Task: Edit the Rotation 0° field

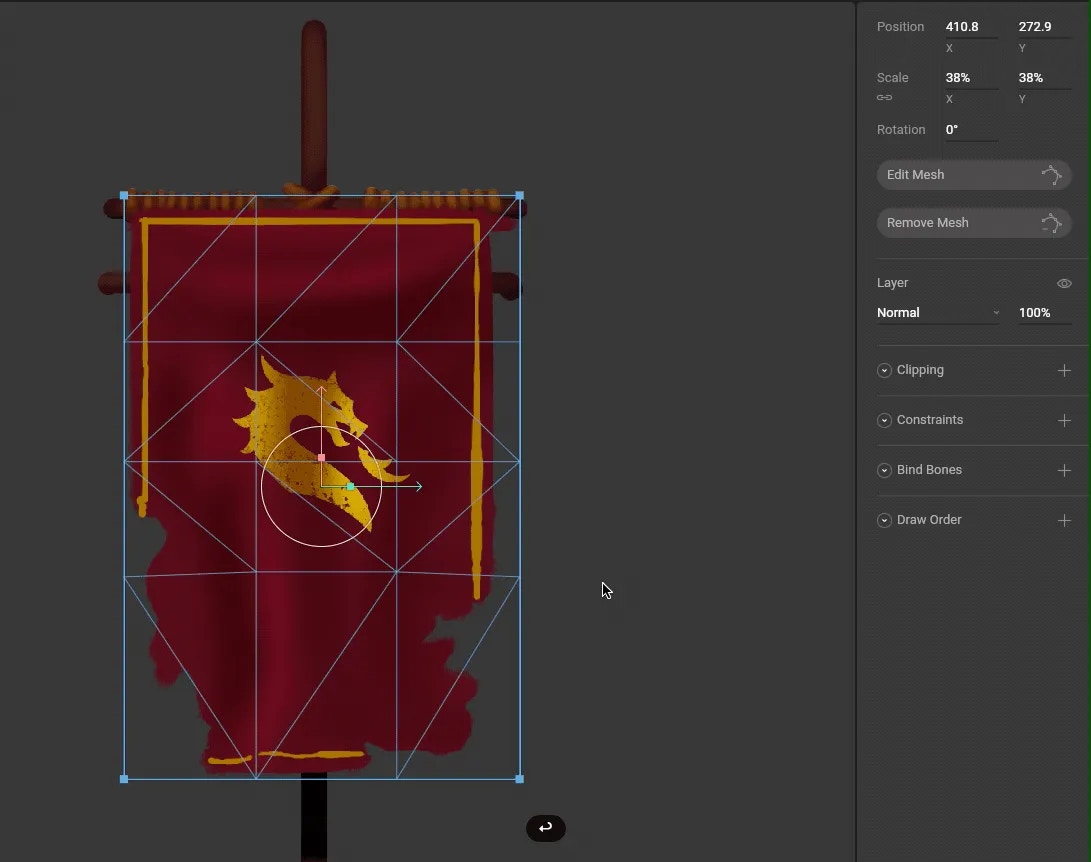Action: coord(971,129)
